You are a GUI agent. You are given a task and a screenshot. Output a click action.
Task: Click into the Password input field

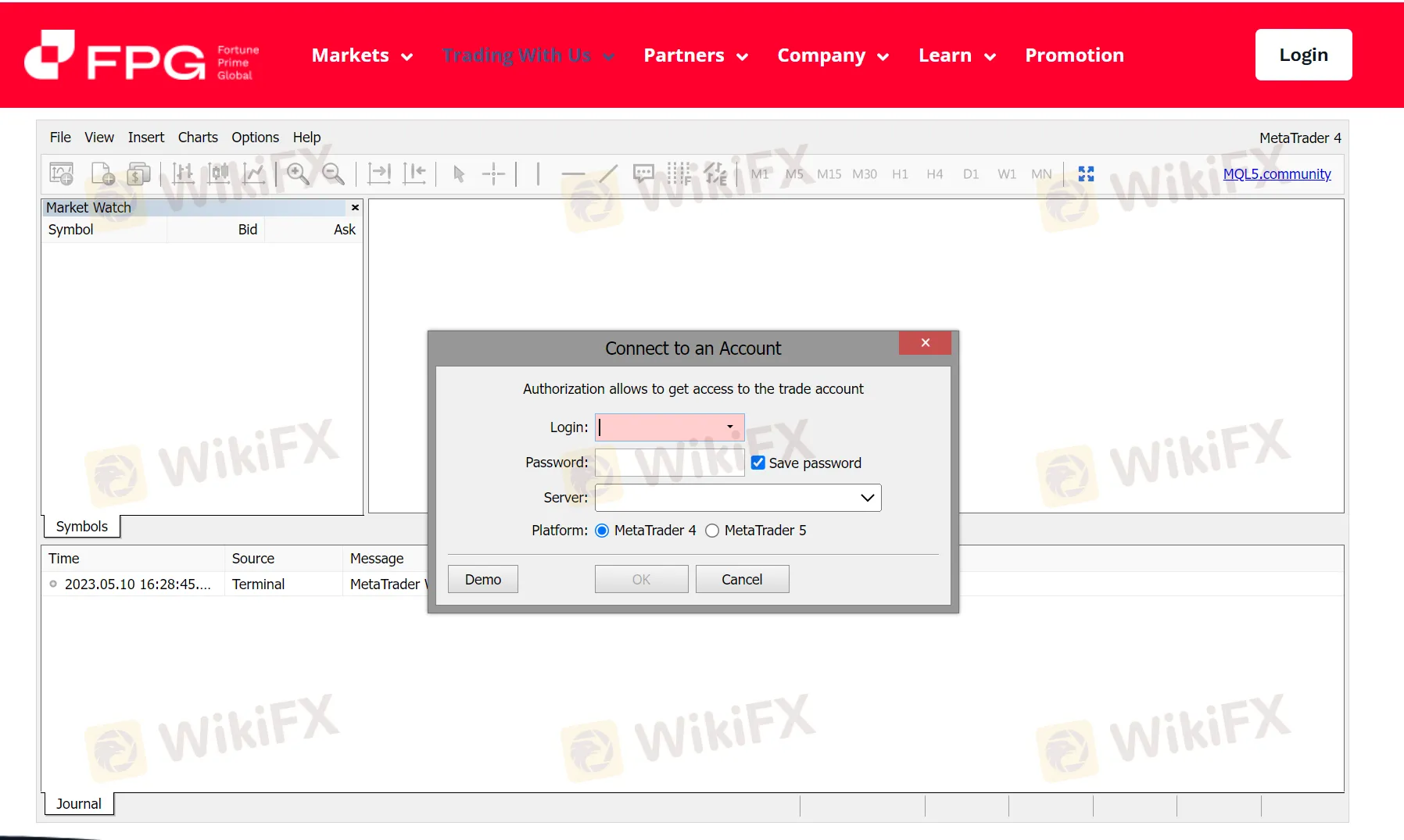[x=668, y=463]
